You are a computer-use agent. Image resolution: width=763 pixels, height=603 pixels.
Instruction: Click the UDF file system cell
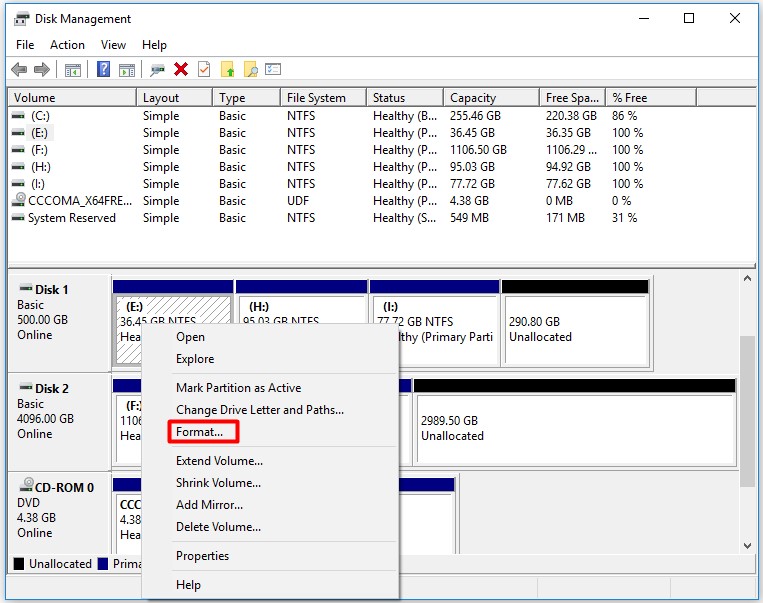tap(298, 201)
